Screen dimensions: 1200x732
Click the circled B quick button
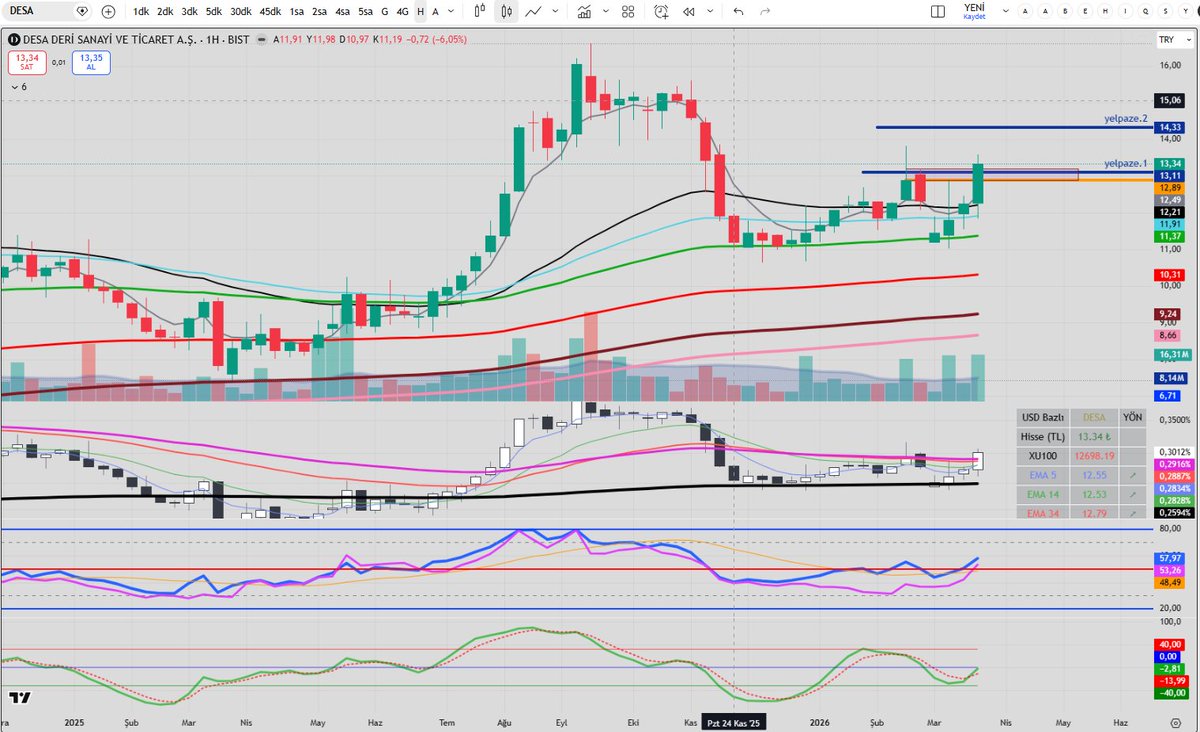1065,11
